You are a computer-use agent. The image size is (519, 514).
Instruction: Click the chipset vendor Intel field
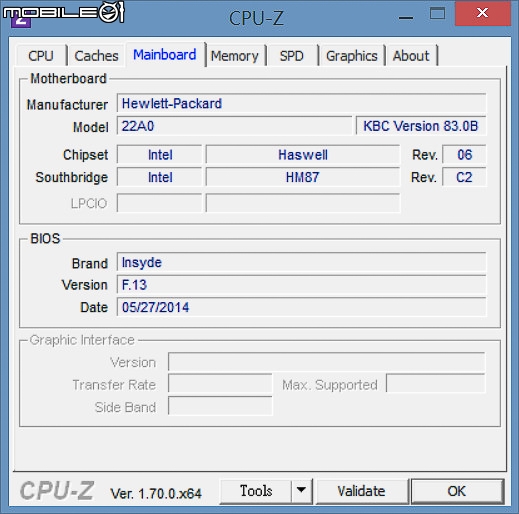coord(160,155)
